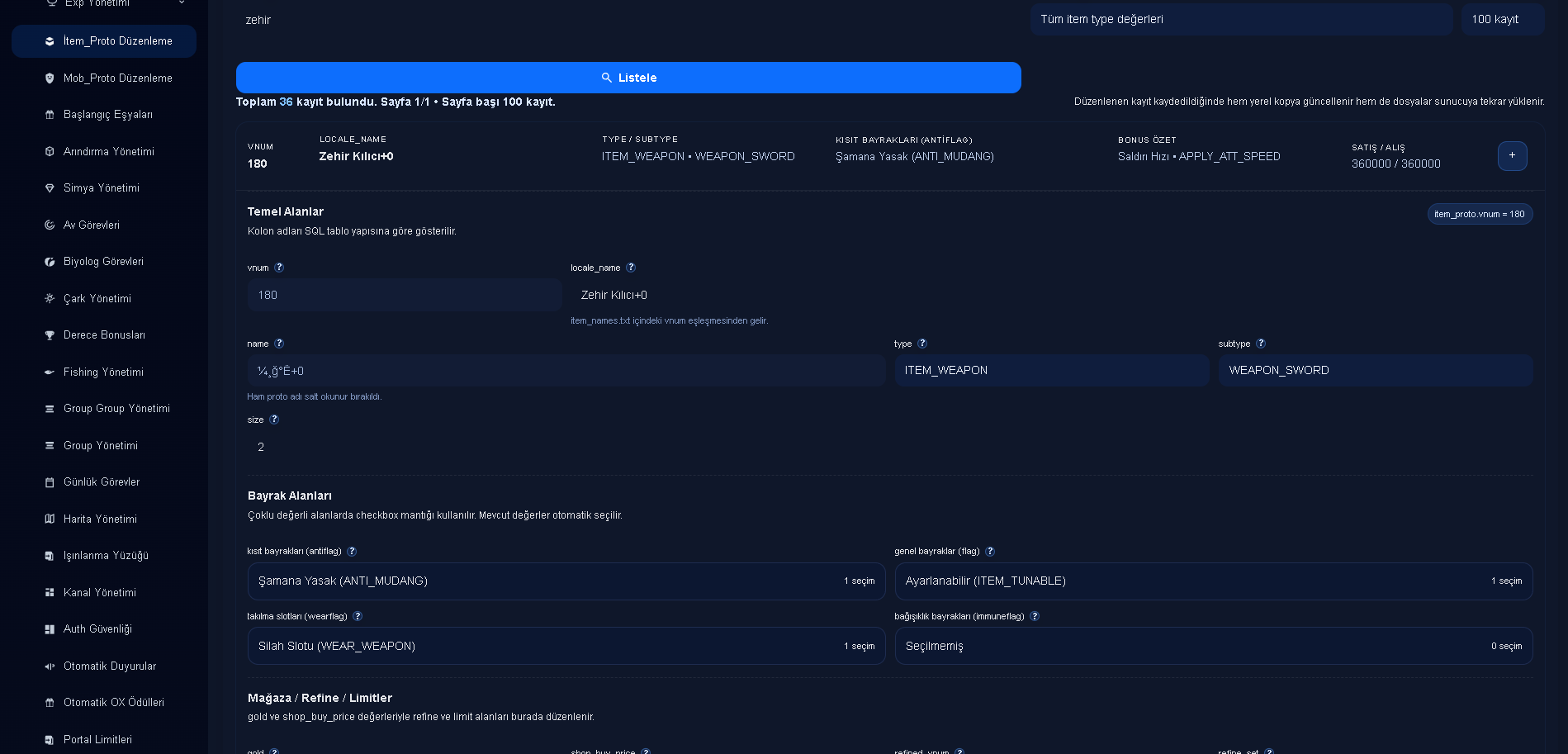Open the takılma slotları WEAR_WEAPON selector
The image size is (1568, 754).
(x=566, y=647)
